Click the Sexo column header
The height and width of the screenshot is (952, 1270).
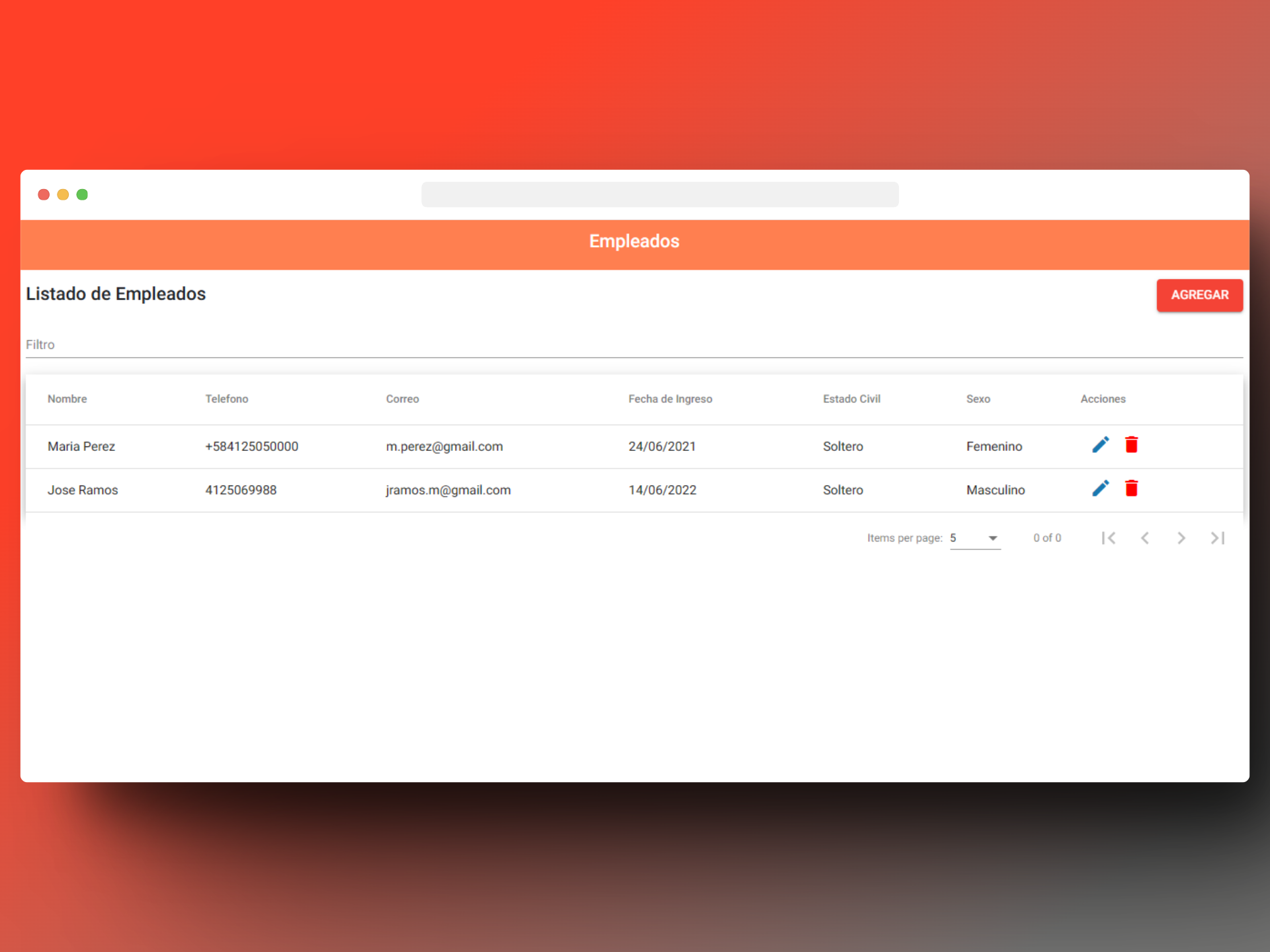pos(978,399)
